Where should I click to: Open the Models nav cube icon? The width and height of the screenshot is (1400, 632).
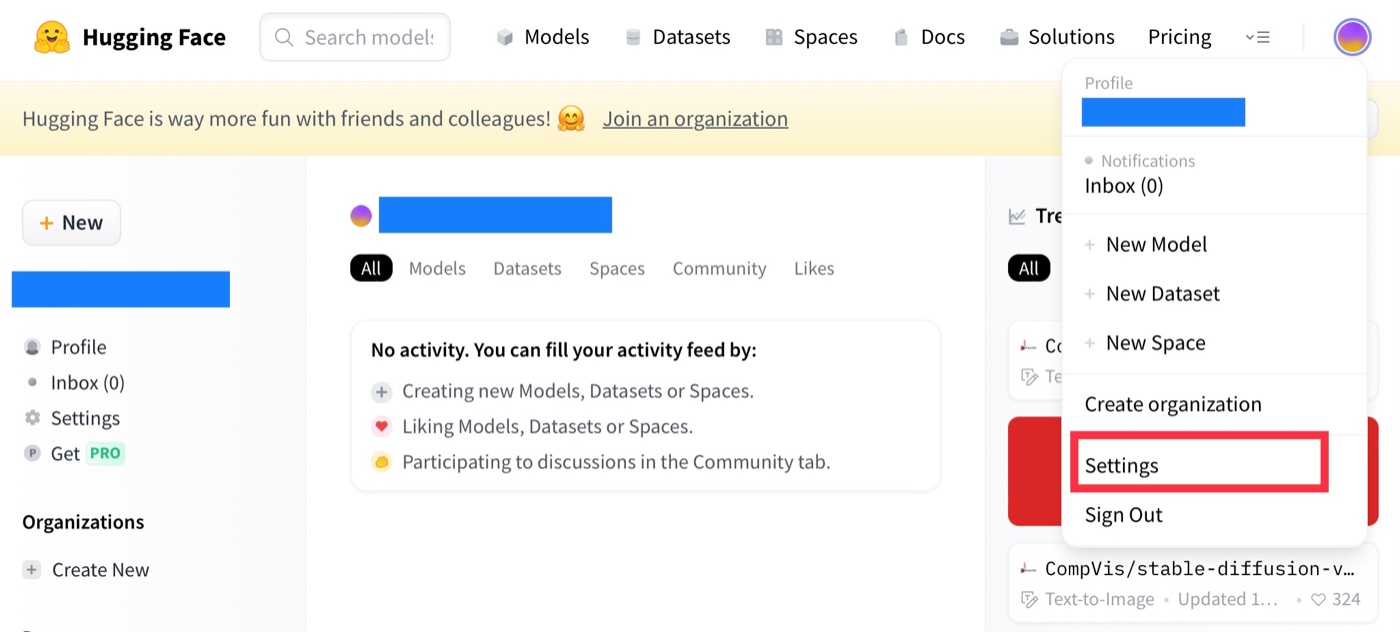(x=505, y=38)
